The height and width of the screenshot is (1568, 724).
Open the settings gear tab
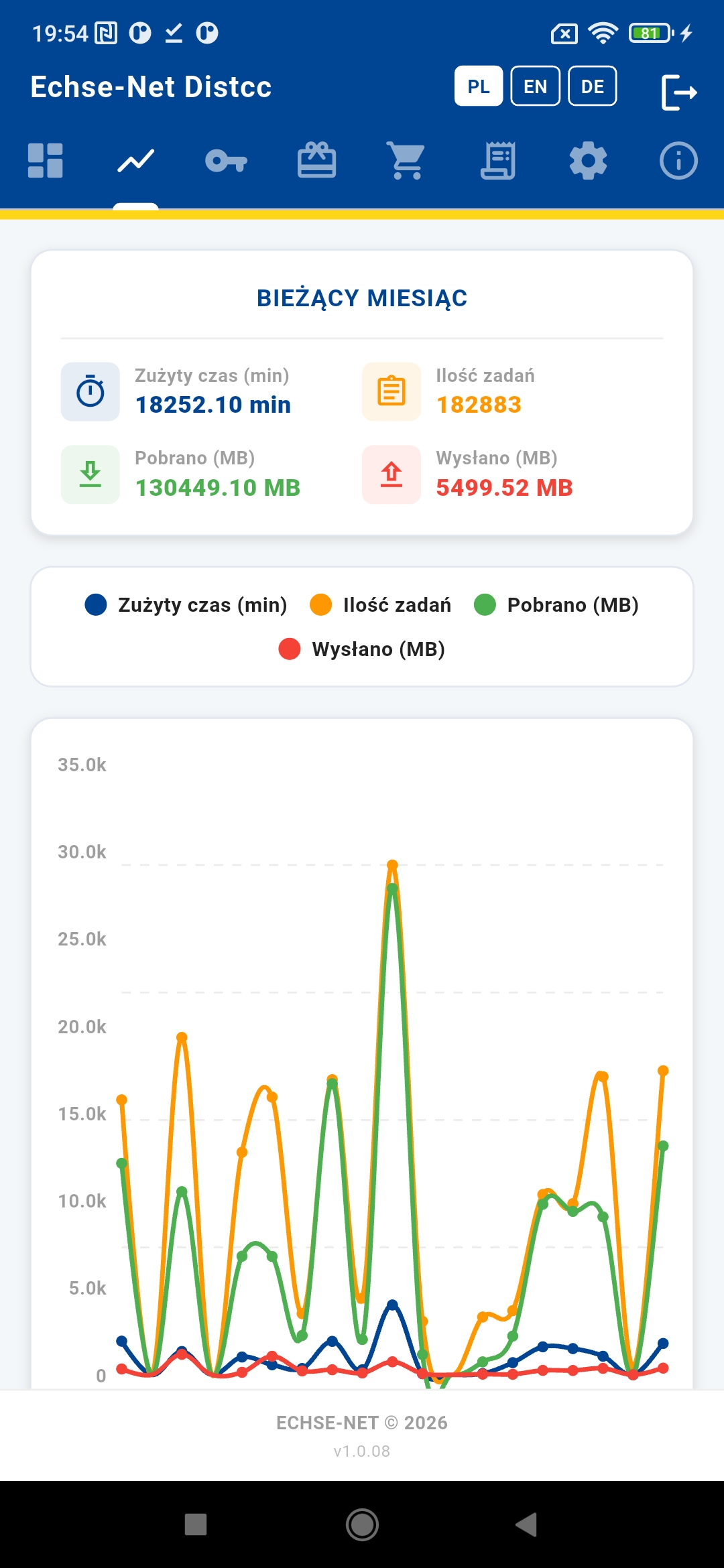(x=589, y=161)
